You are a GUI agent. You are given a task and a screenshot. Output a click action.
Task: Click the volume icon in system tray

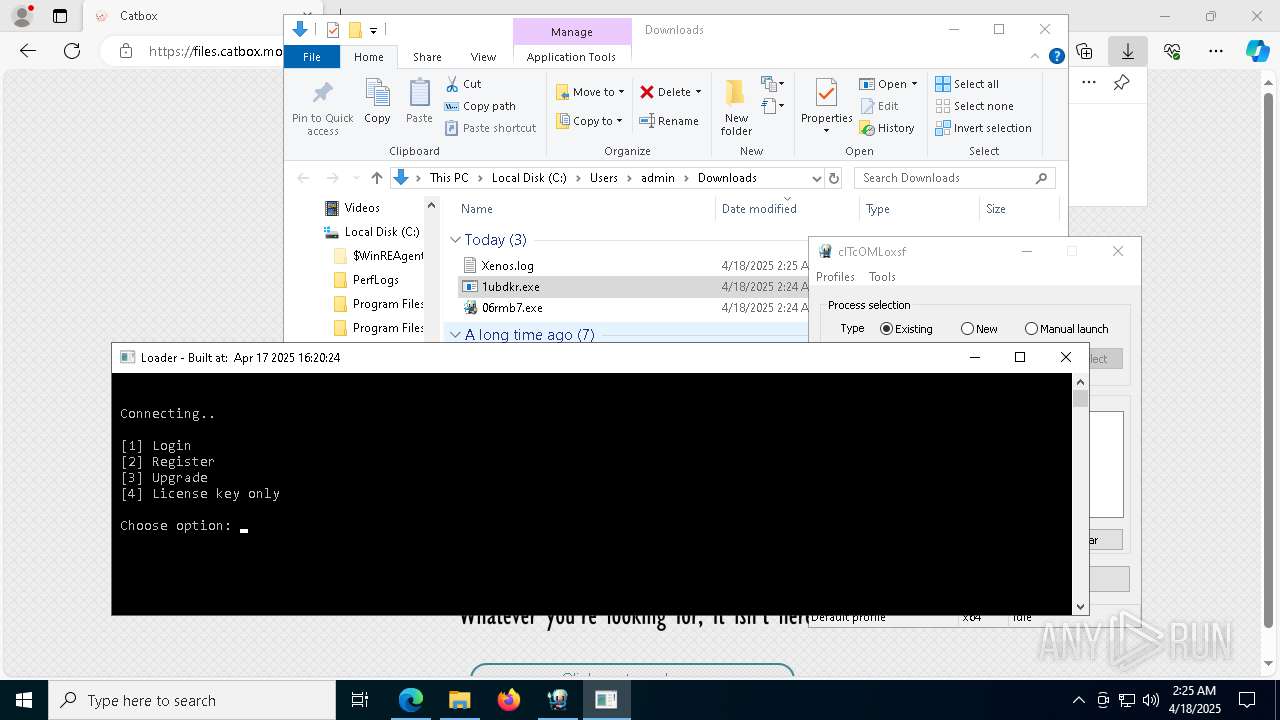click(x=1150, y=700)
